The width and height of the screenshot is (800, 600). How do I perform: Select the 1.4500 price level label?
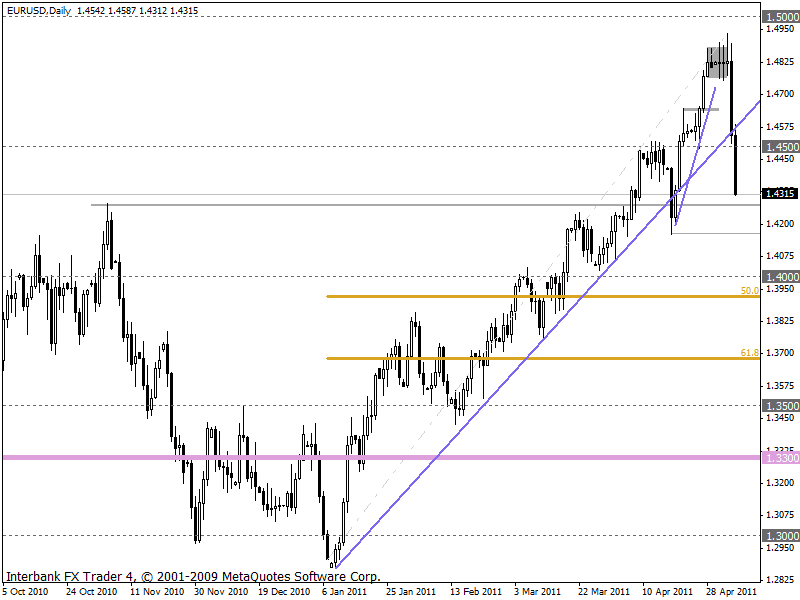(x=781, y=147)
